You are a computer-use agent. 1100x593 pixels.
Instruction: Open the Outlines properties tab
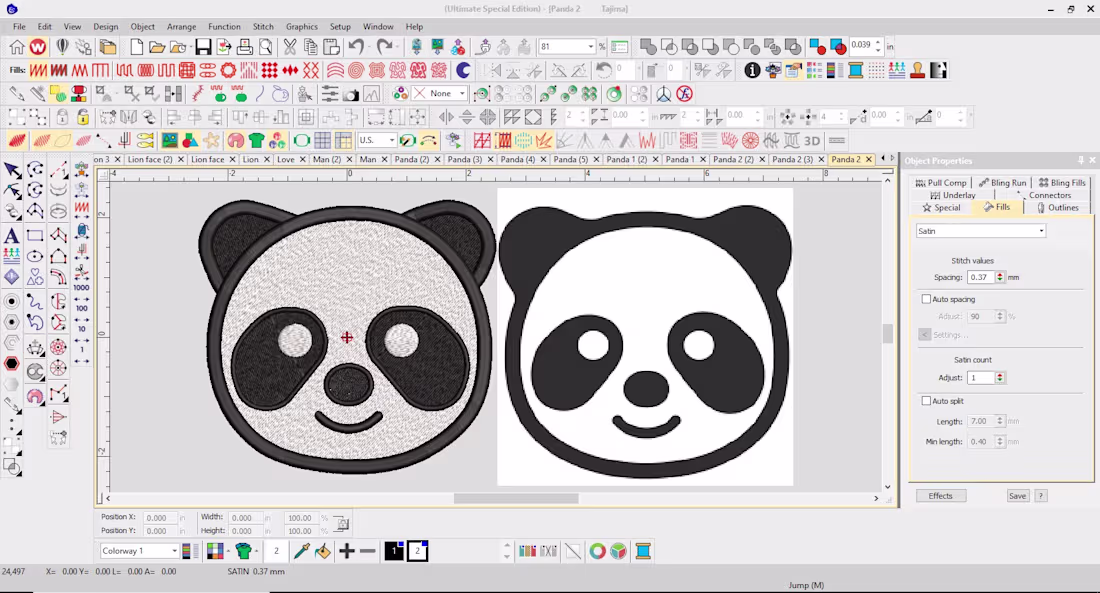point(1058,208)
